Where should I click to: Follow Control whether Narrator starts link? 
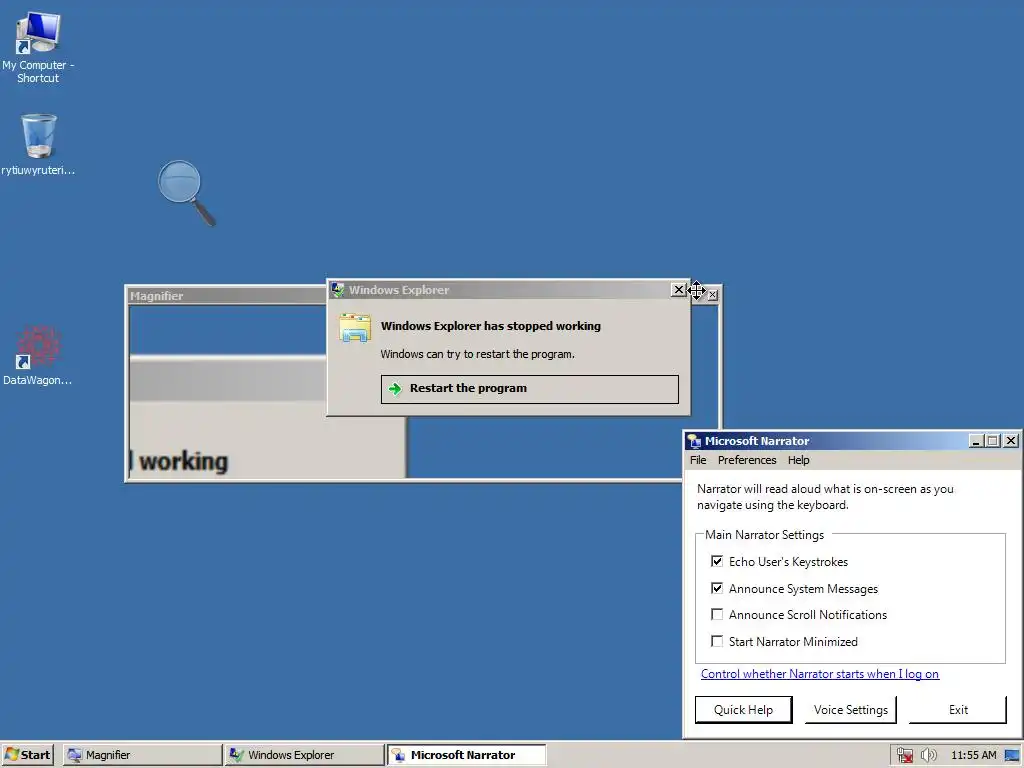pyautogui.click(x=820, y=674)
